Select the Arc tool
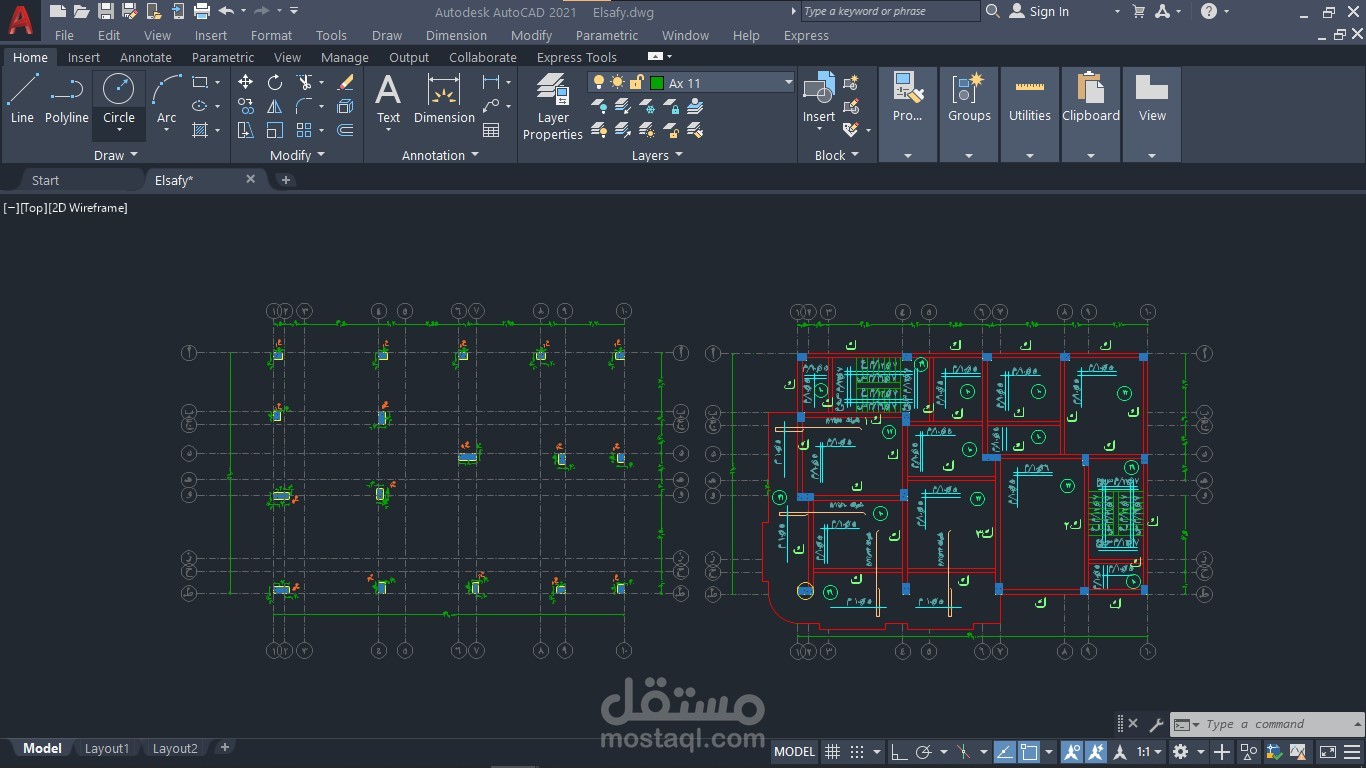Image resolution: width=1366 pixels, height=768 pixels. [166, 100]
